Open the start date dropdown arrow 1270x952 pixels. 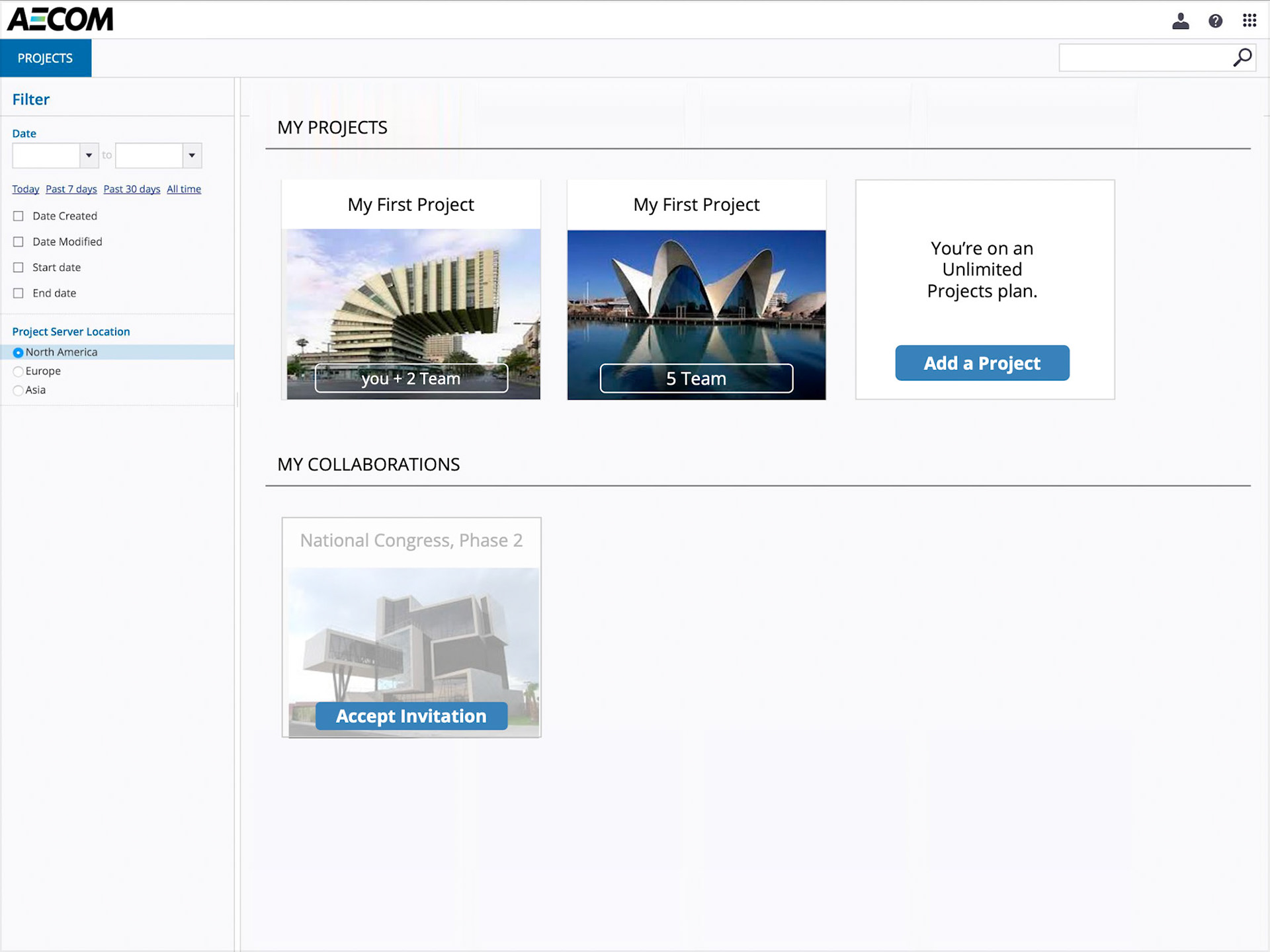point(89,156)
